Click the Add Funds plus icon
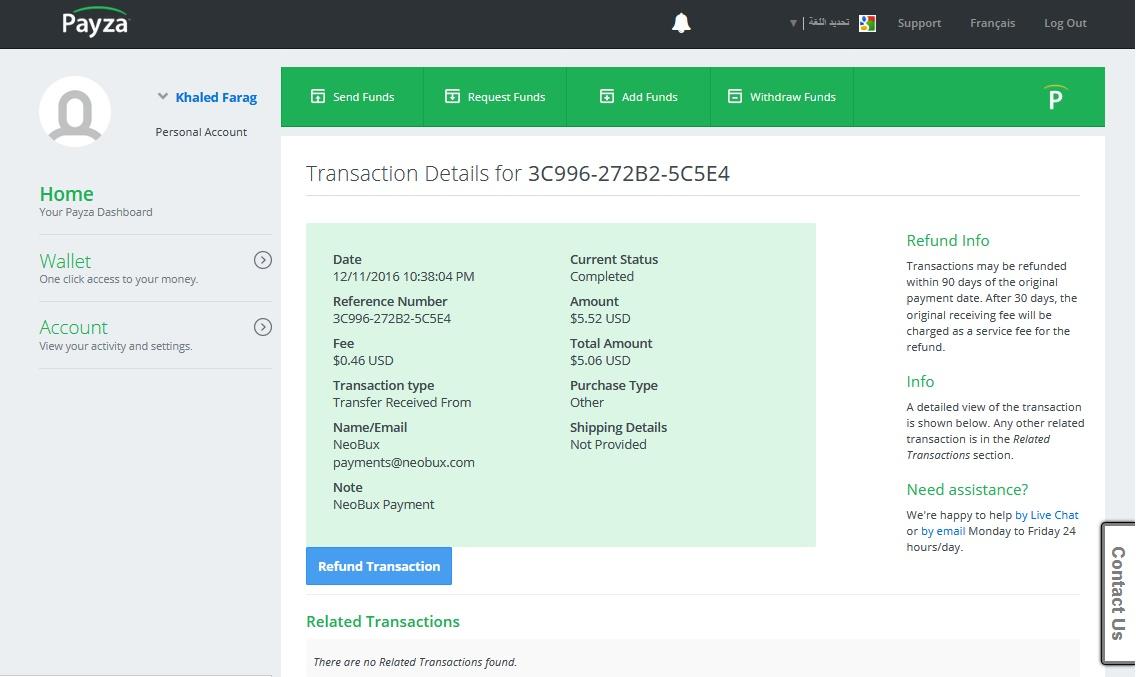The image size is (1136, 677). pos(607,96)
